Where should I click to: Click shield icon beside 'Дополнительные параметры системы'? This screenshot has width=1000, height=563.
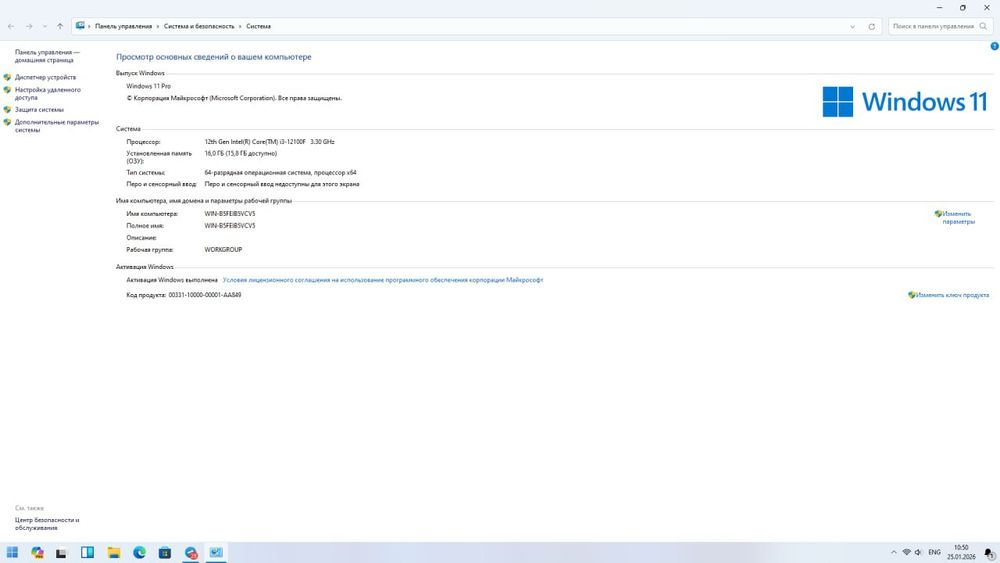[8, 122]
